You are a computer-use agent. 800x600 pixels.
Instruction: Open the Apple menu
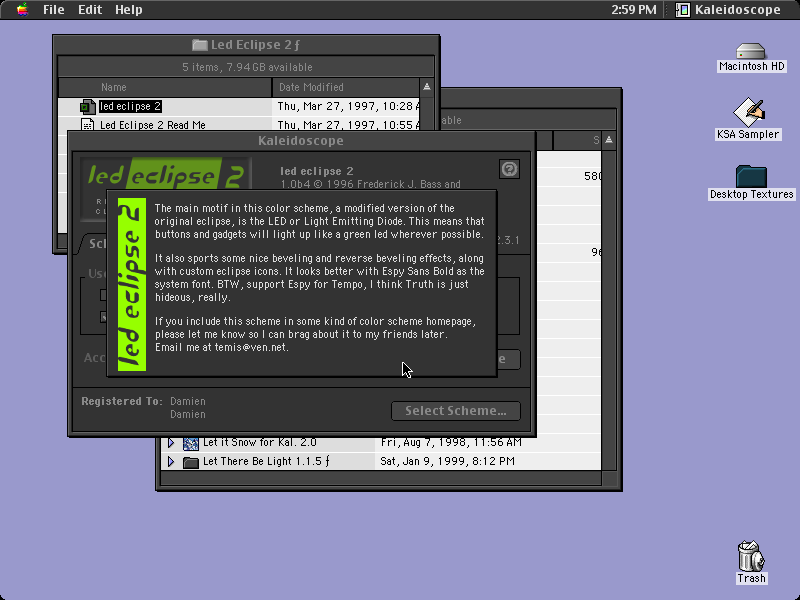click(22, 10)
